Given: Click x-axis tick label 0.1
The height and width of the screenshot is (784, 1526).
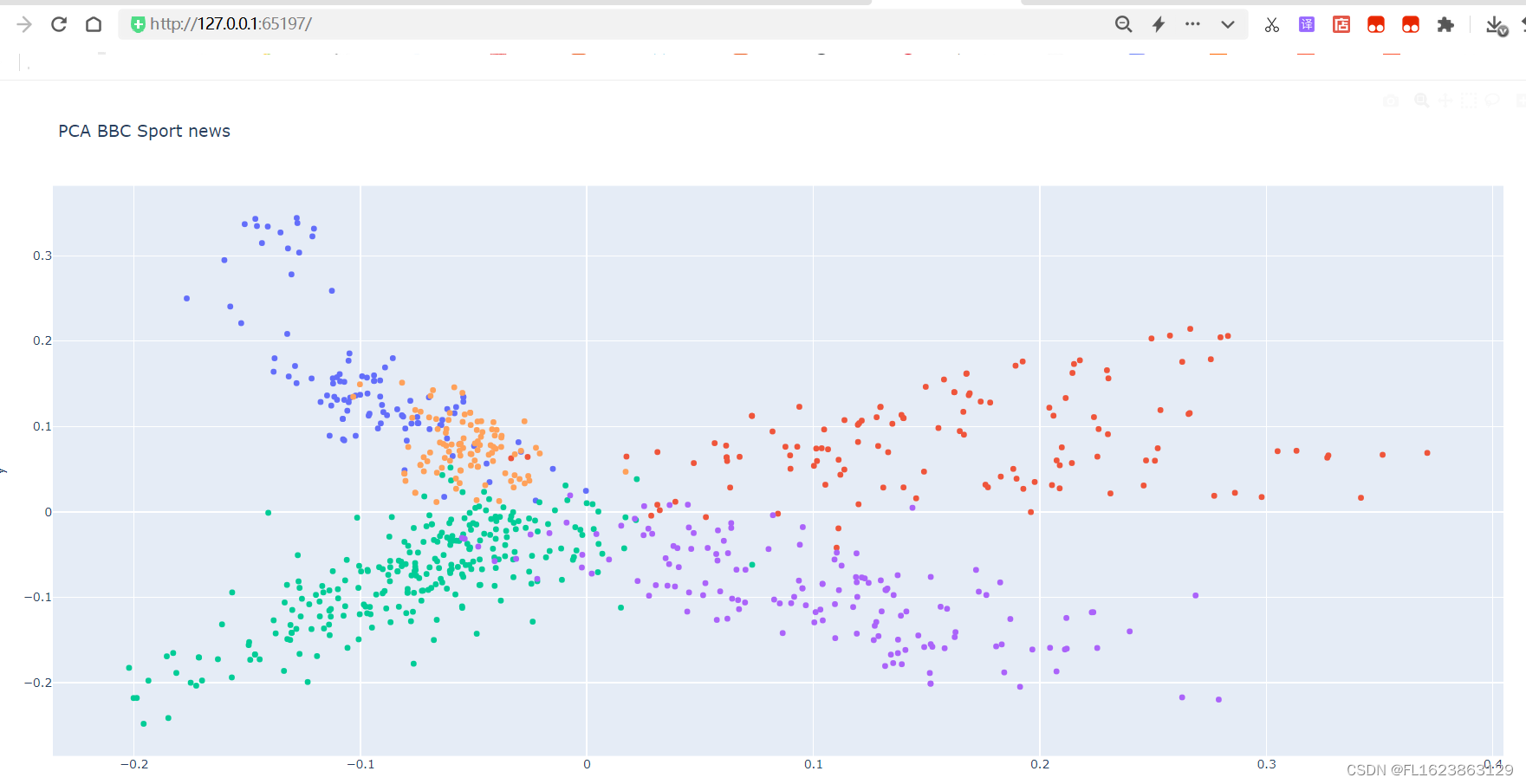Looking at the screenshot, I should click(x=814, y=764).
